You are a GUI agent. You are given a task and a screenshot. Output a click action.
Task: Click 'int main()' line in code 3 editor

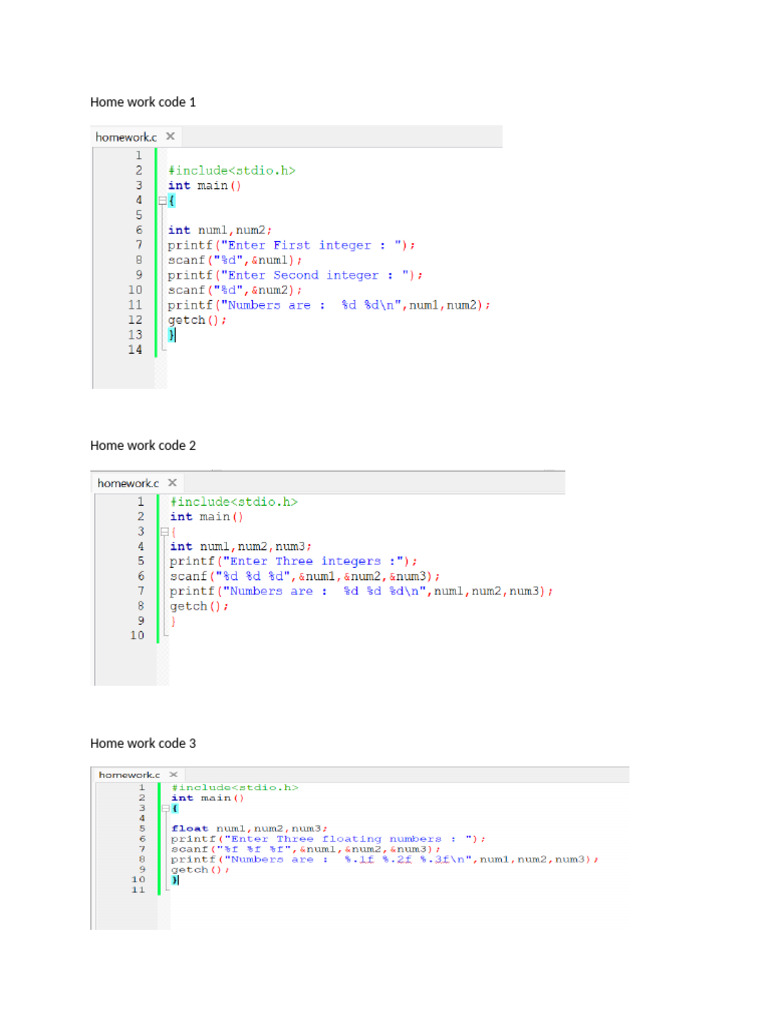coord(208,798)
